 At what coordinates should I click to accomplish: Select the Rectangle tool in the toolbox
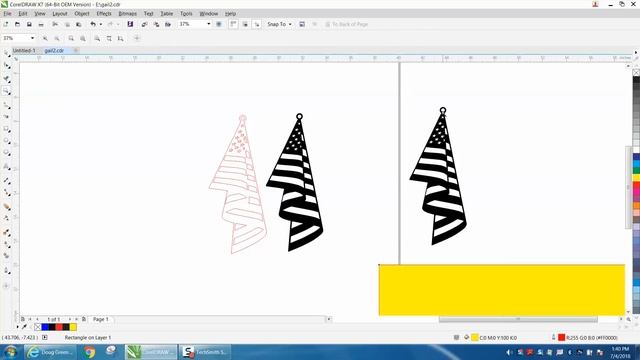[7, 129]
